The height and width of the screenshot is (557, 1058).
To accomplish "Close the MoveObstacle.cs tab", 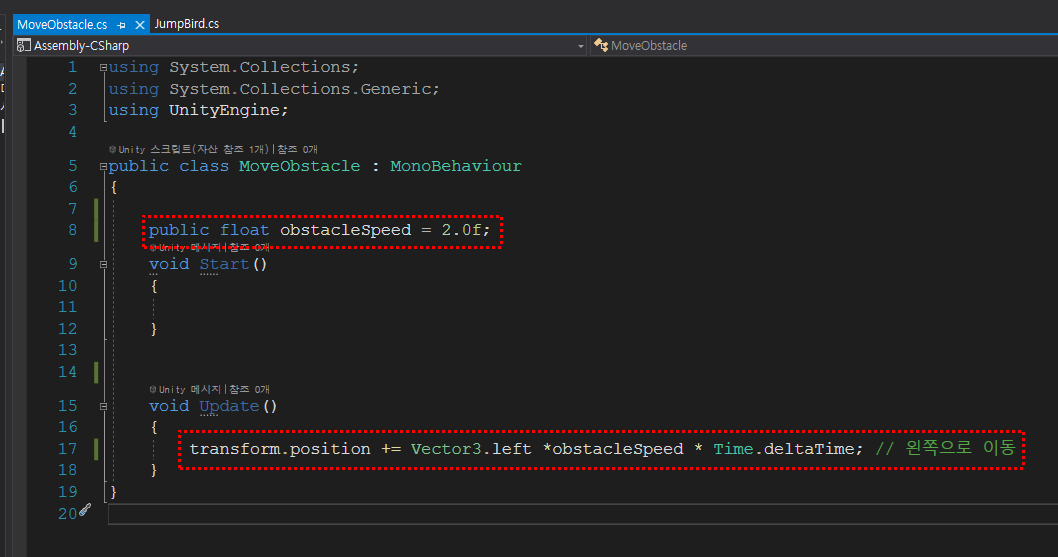I will [x=140, y=25].
